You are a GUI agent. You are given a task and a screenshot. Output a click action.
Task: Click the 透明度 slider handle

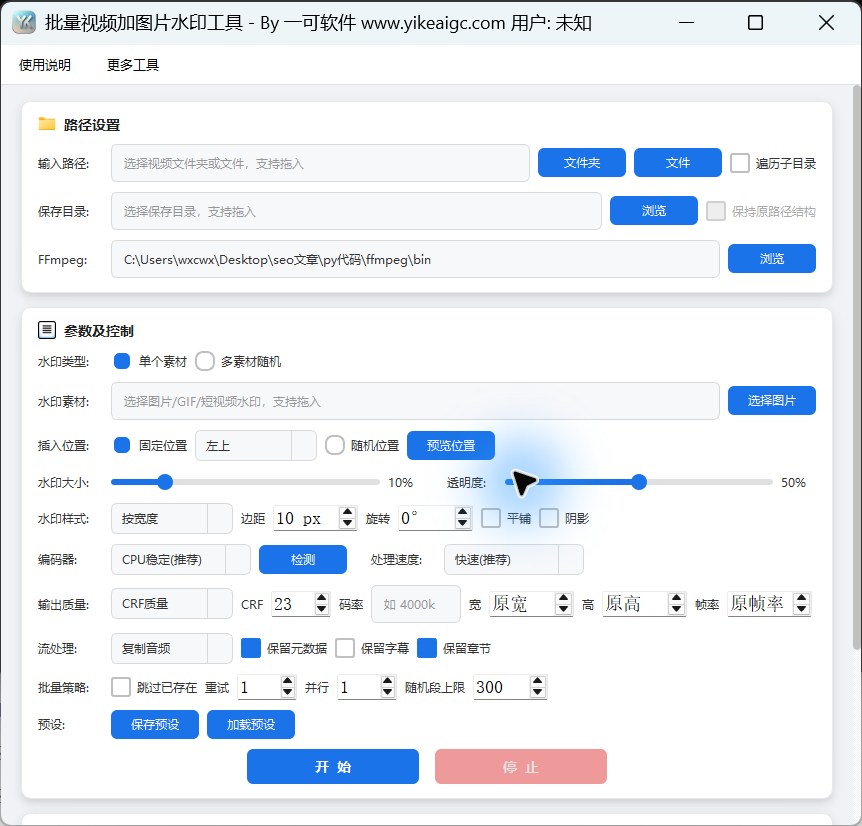(x=639, y=482)
